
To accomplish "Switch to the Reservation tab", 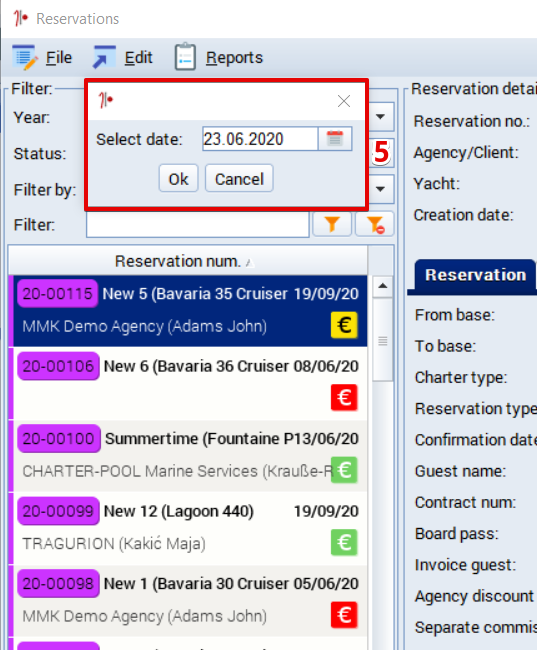I will tap(475, 275).
